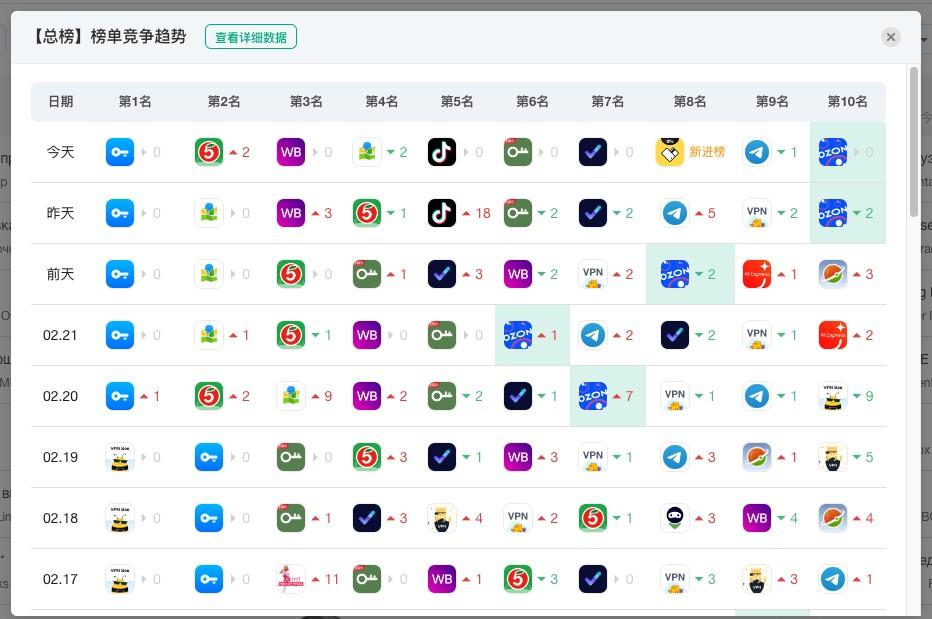Click the 【总榜】榜单竞争趋势 title
The width and height of the screenshot is (932, 619).
tap(108, 37)
